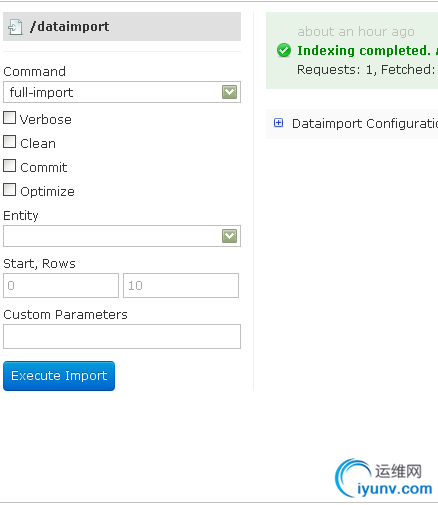Image resolution: width=438 pixels, height=505 pixels.
Task: Click the dataimport handler document icon
Action: pyautogui.click(x=15, y=27)
